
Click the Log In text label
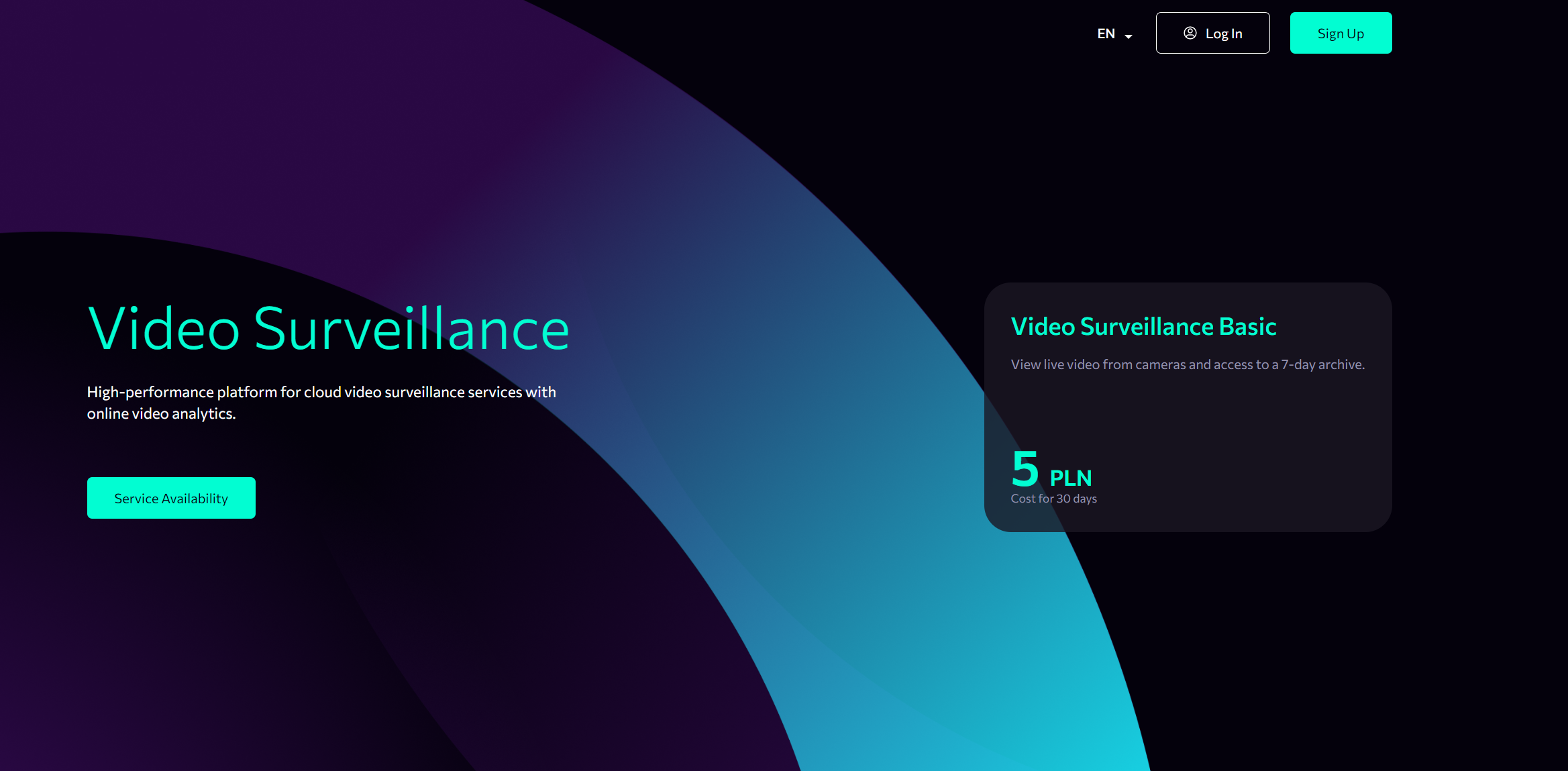pyautogui.click(x=1224, y=34)
